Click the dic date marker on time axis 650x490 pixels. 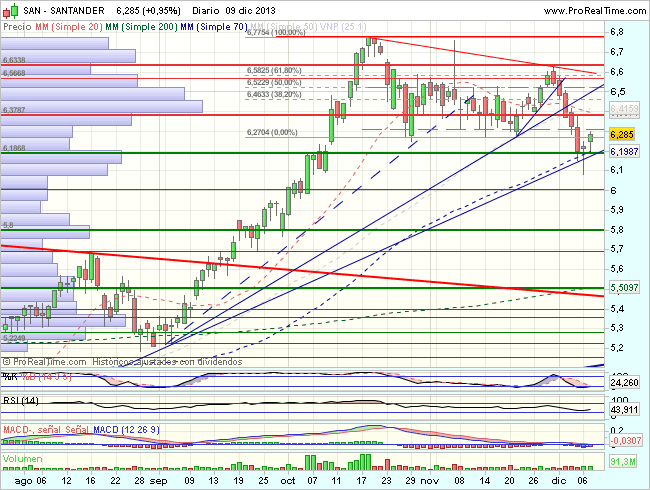pos(559,481)
